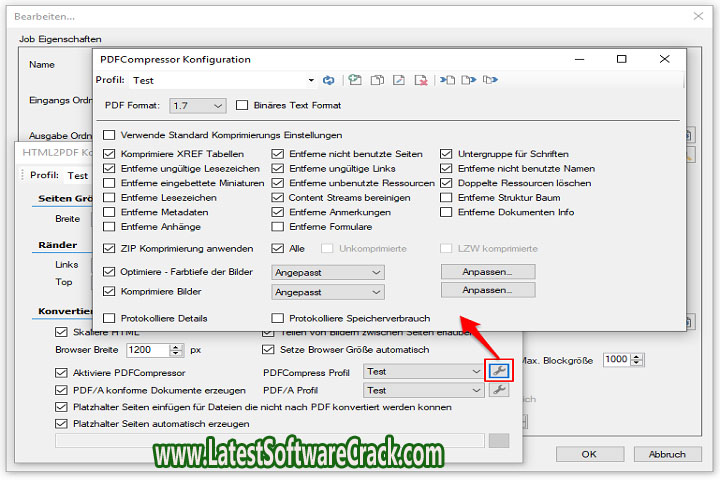
Task: Toggle Entferne Metadaten checkbox
Action: click(110, 213)
